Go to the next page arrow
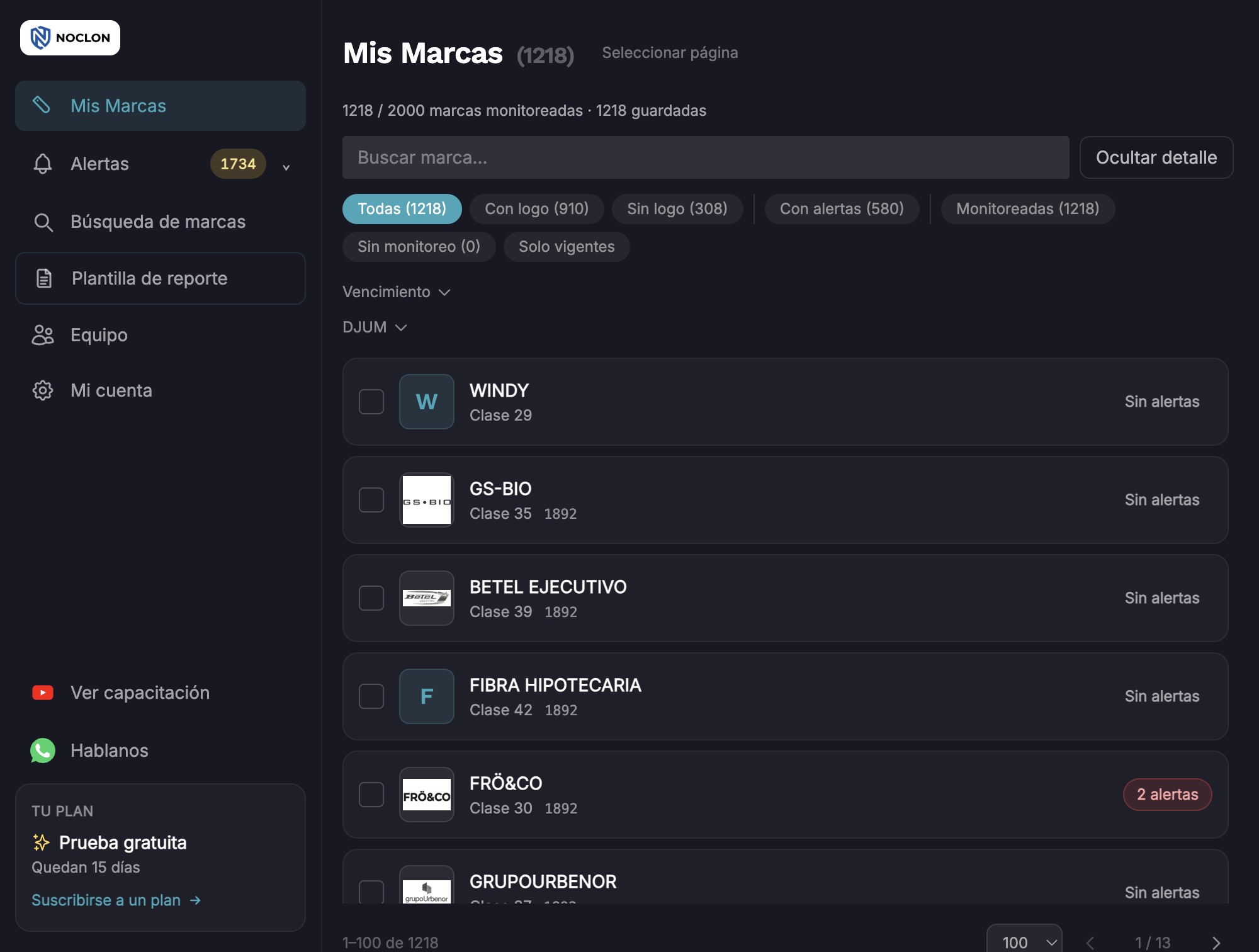 coord(1216,943)
